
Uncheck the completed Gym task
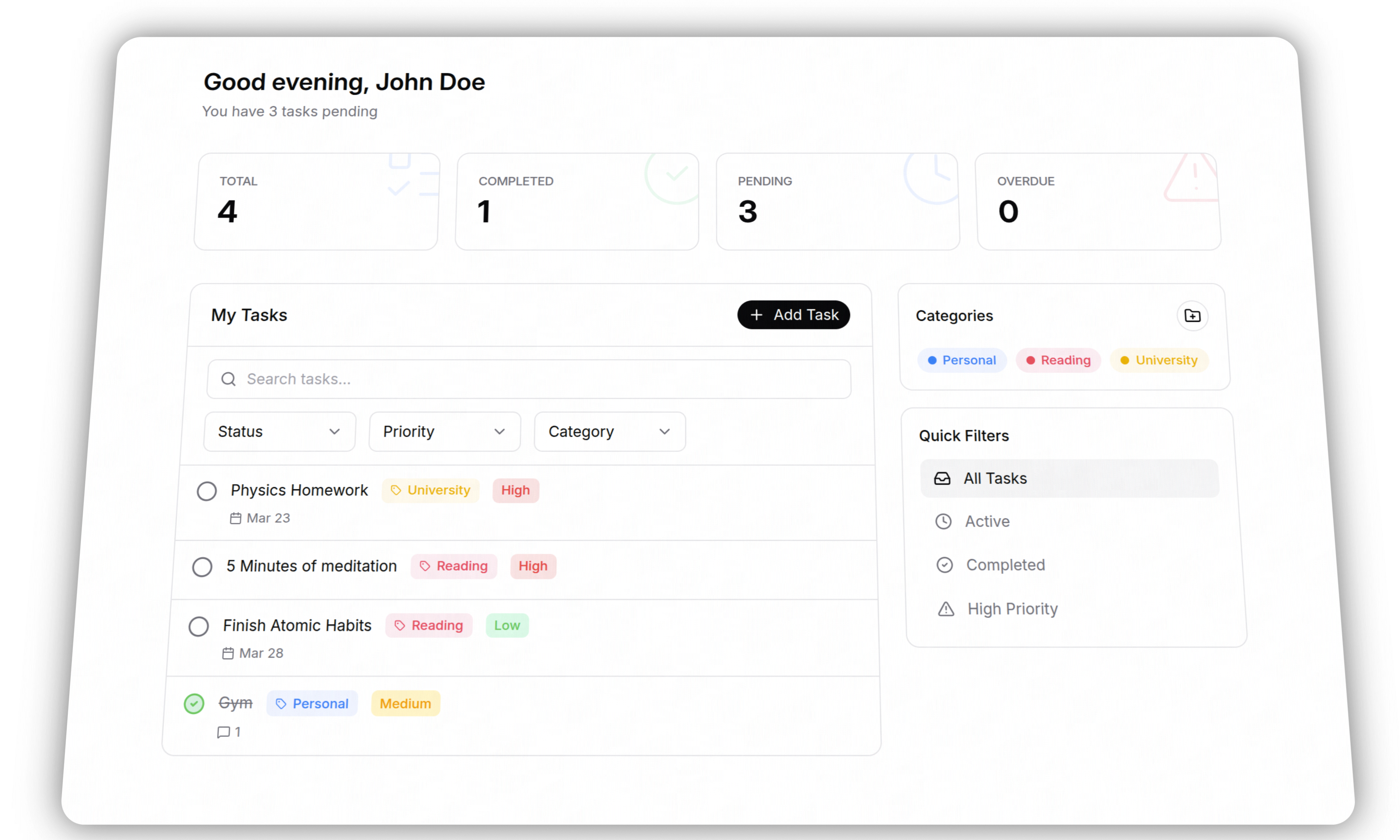(x=194, y=704)
